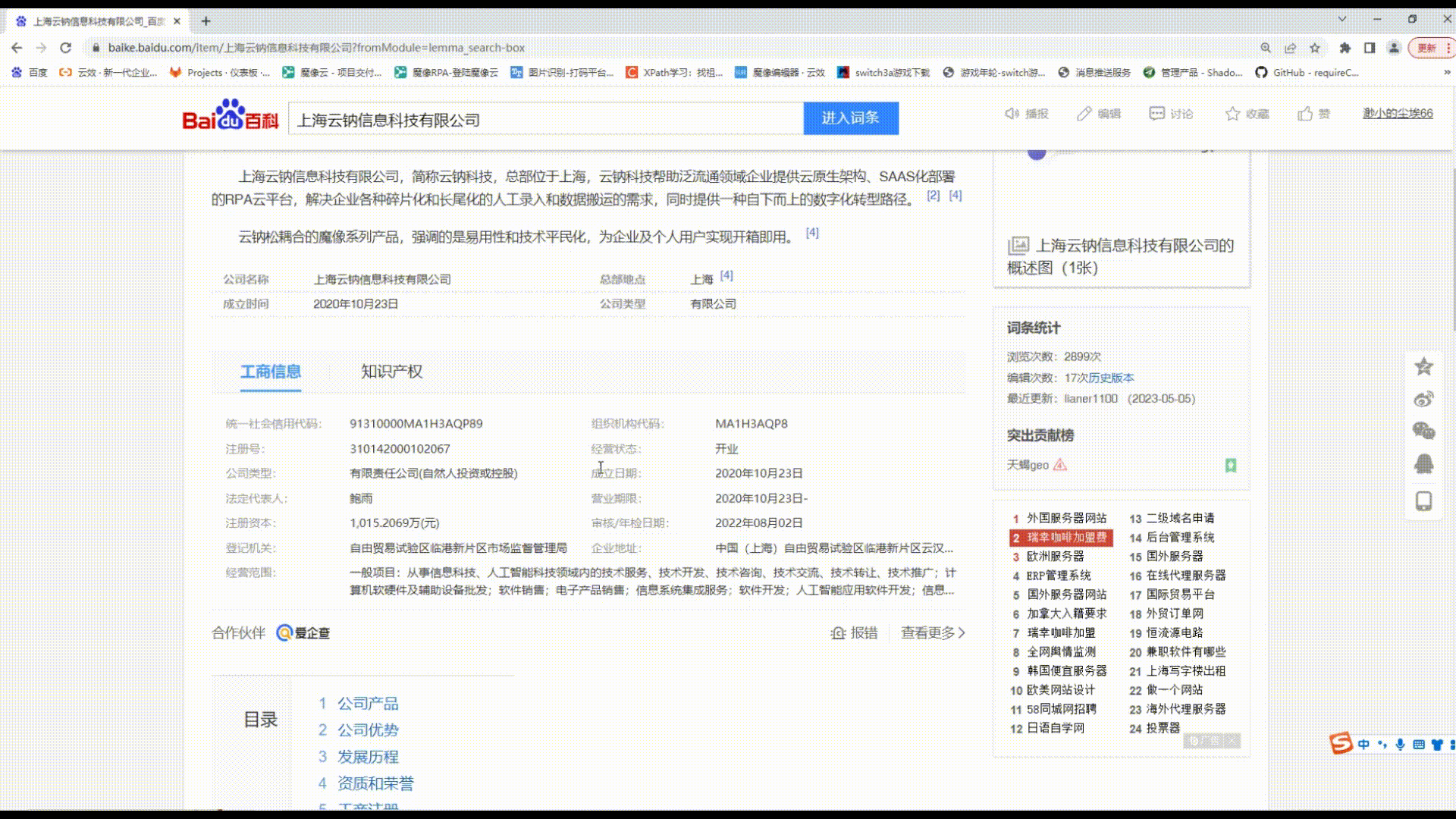Share this page via address bar icon
Image resolution: width=1456 pixels, height=819 pixels.
coord(1290,48)
